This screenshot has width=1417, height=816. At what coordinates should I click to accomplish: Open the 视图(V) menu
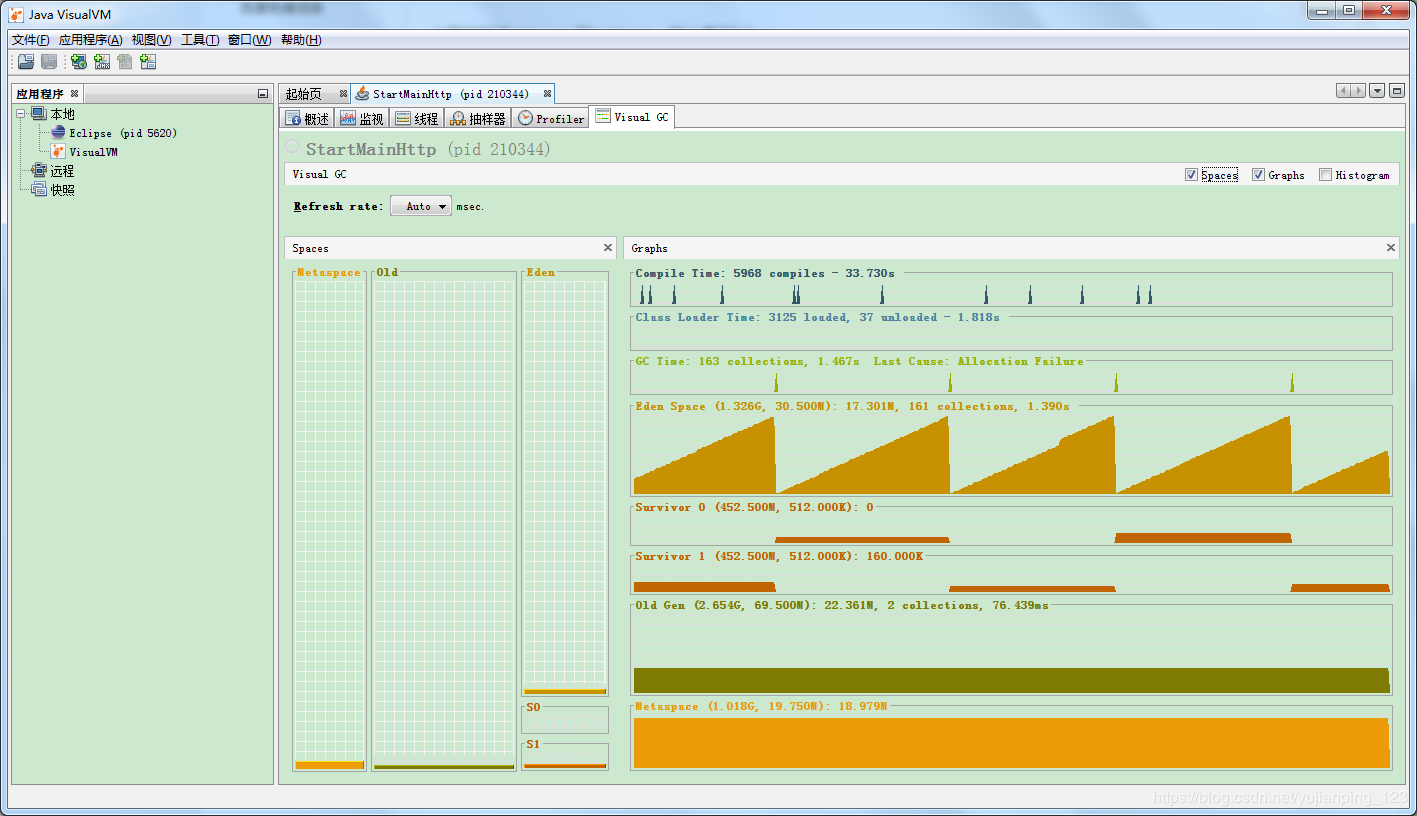[x=151, y=40]
